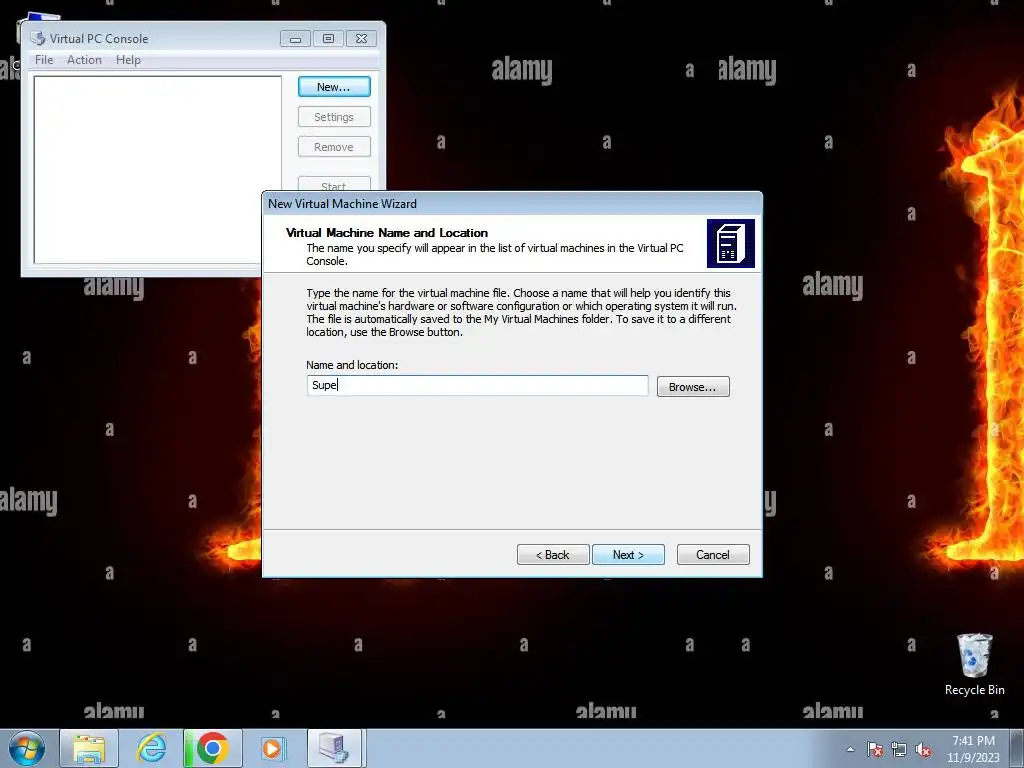The image size is (1024, 768).
Task: Proceed with the Next > button
Action: [x=628, y=554]
